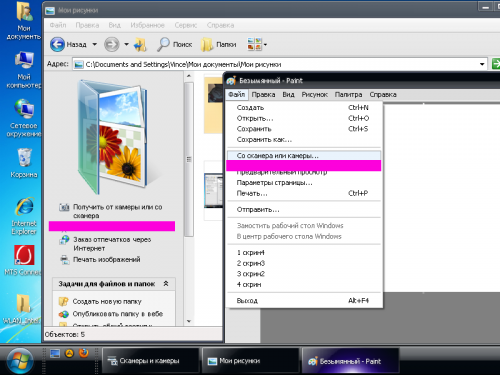Click the Firefox quick launch icon
Screen dimensions: 500x375
[x=84, y=353]
